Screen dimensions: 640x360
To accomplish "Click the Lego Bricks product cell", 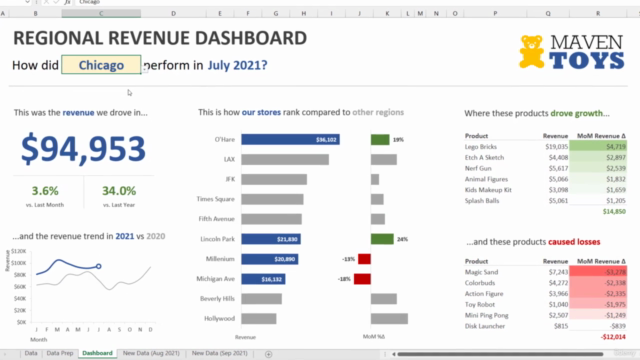I will pyautogui.click(x=481, y=147).
